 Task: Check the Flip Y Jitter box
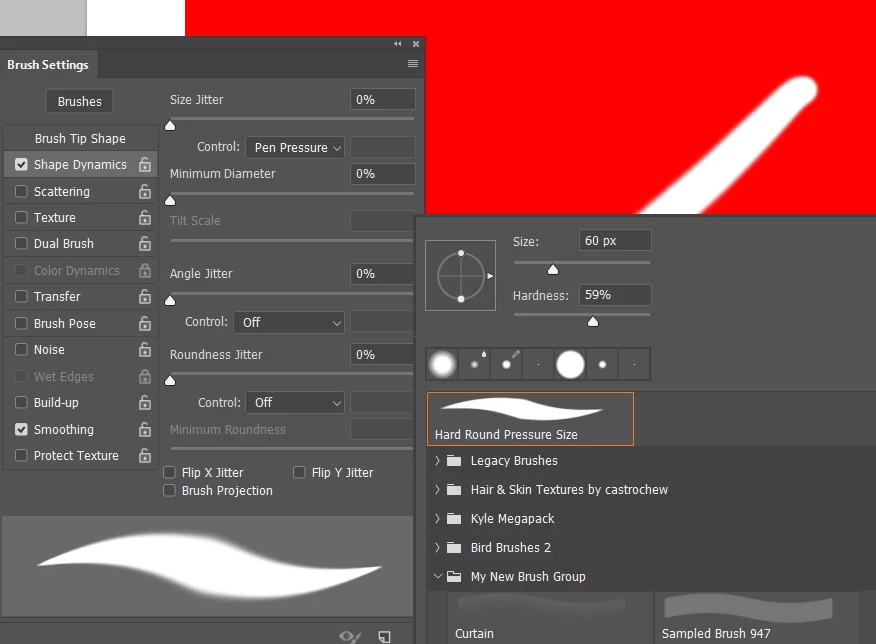click(x=299, y=473)
